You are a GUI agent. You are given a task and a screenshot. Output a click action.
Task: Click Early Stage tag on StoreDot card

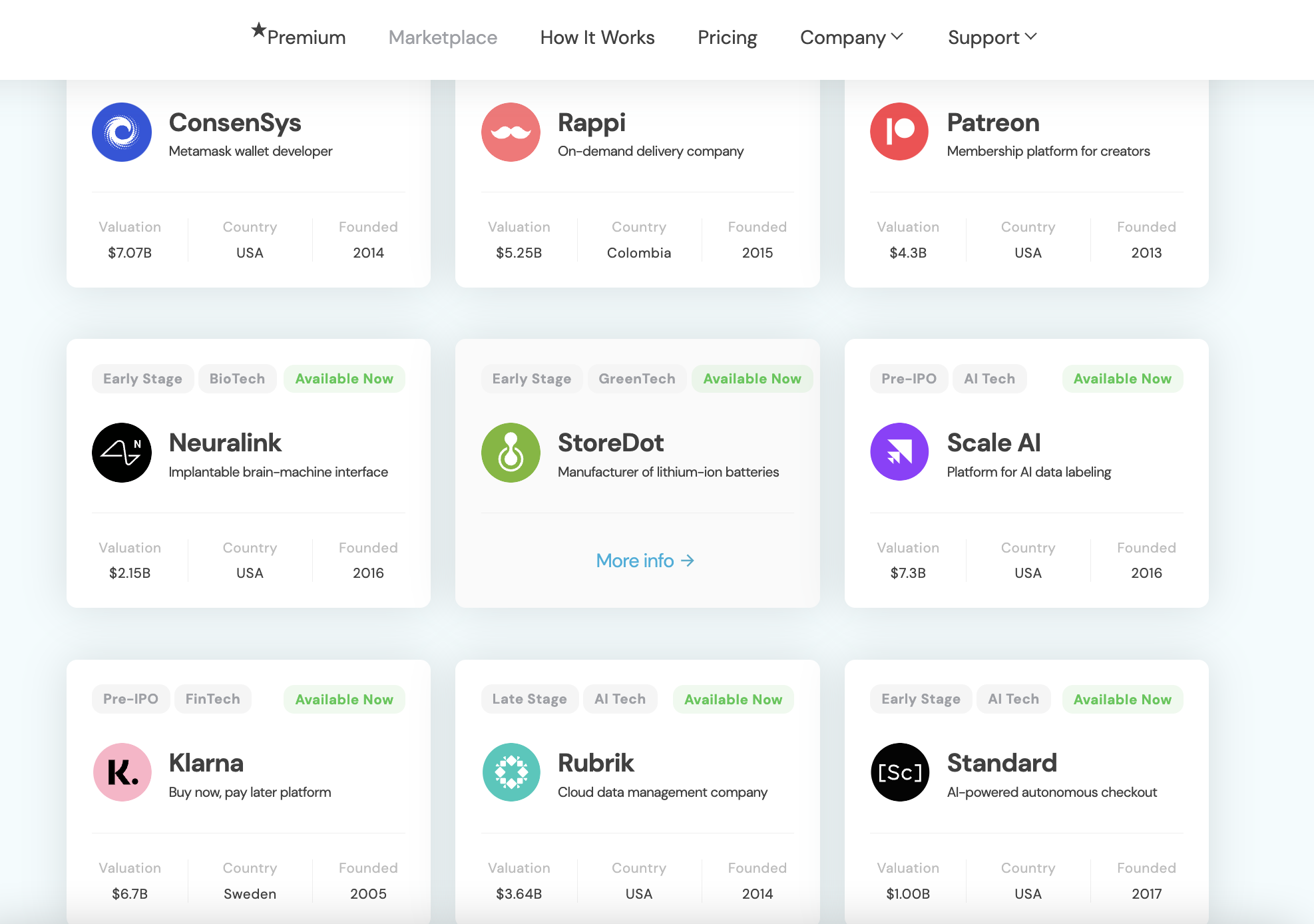coord(531,379)
